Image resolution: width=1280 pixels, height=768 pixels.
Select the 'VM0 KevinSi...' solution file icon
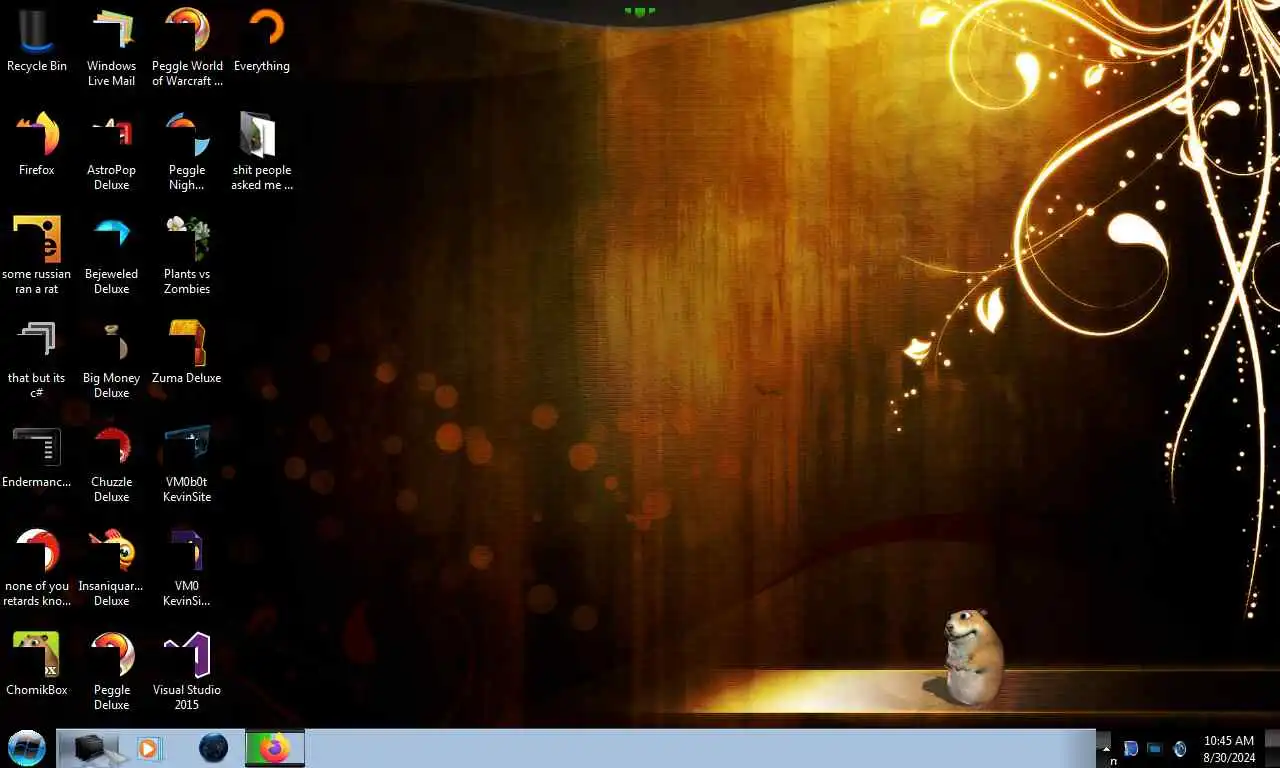tap(187, 568)
